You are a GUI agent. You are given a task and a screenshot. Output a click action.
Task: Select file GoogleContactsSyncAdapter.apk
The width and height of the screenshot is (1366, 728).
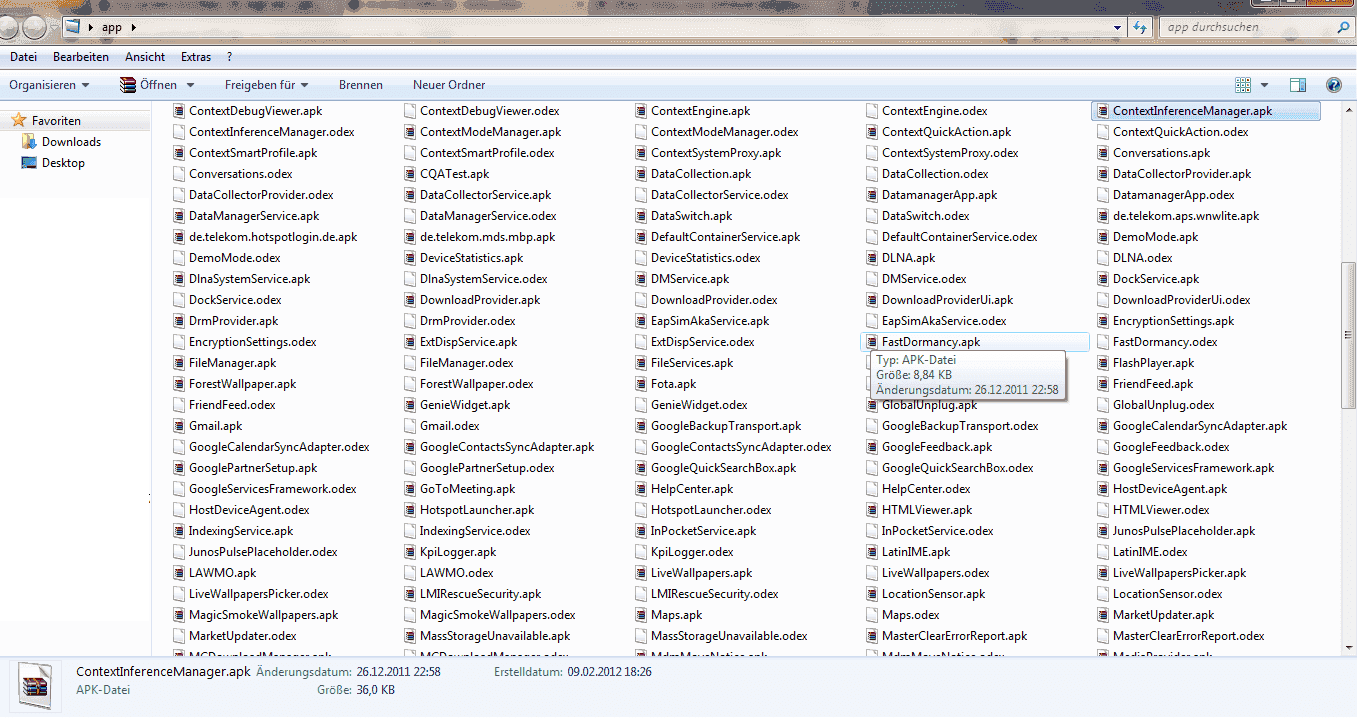pos(507,447)
